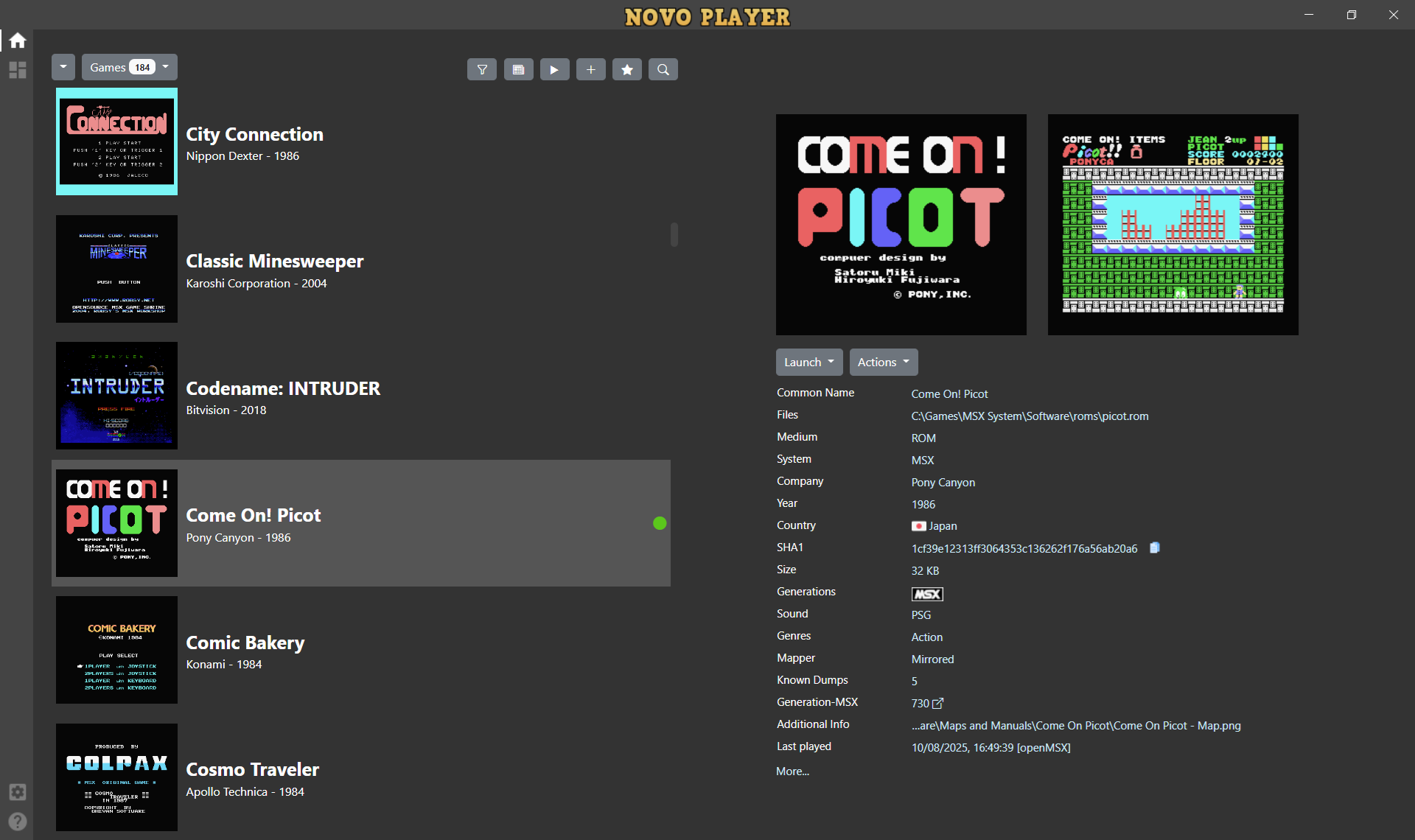The image size is (1415, 840).
Task: Click the More... link
Action: [x=792, y=771]
